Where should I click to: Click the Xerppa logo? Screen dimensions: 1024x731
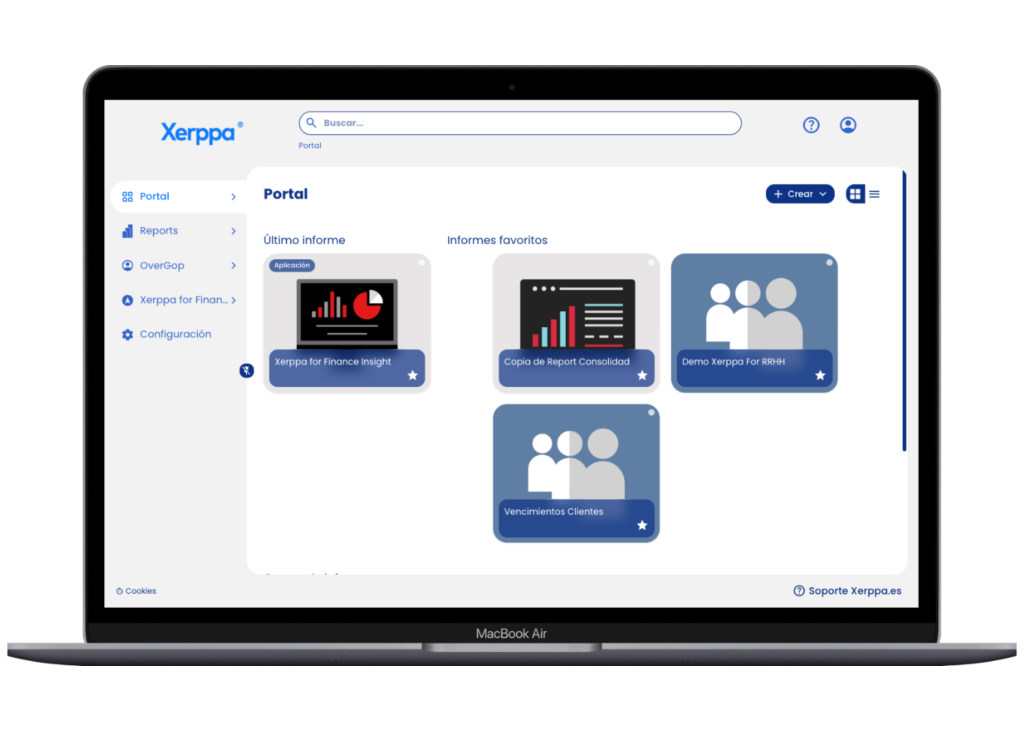(202, 132)
